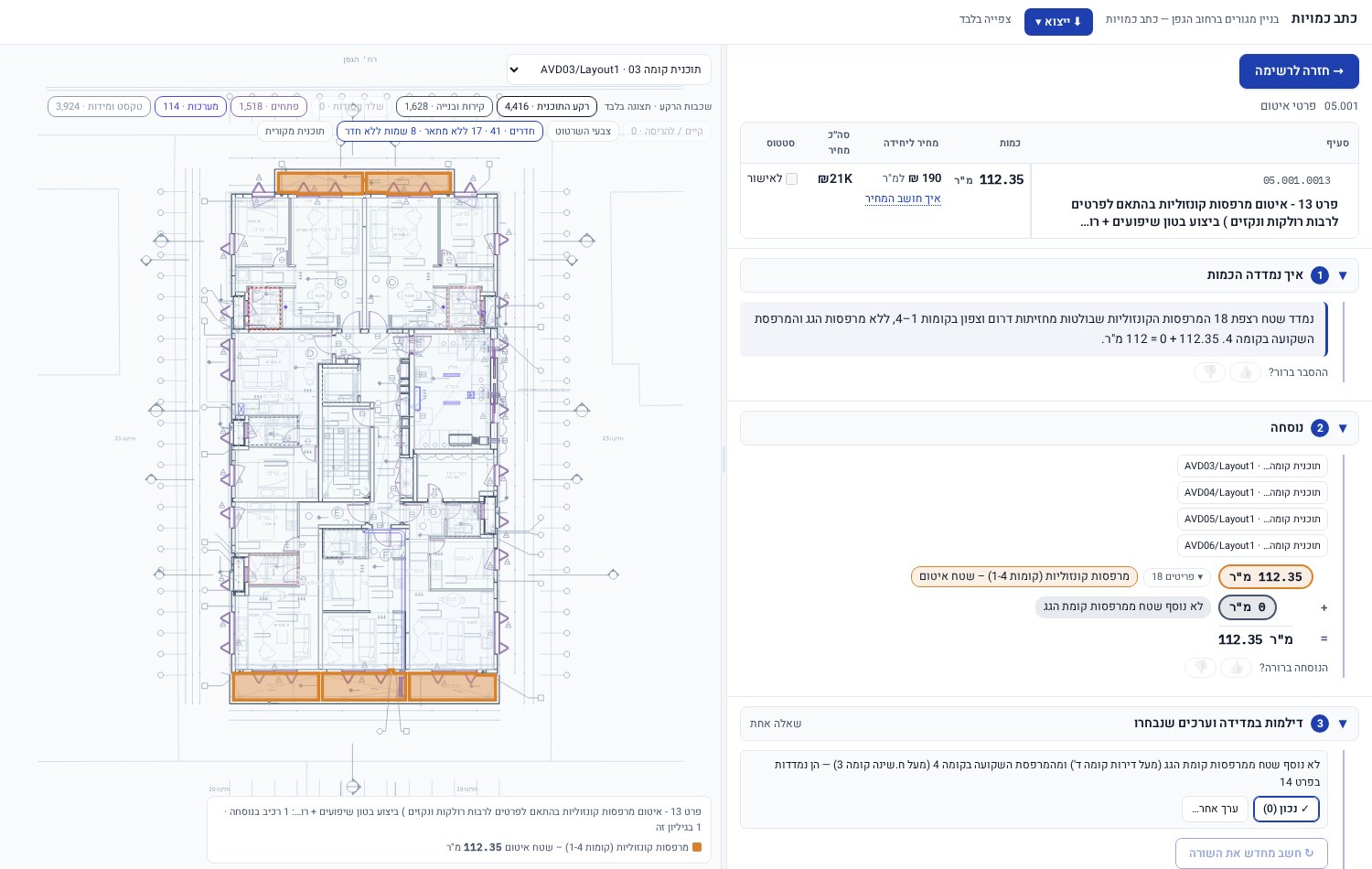Open the AVD05/Layout1 sheet chip in the formula

pos(1252,520)
